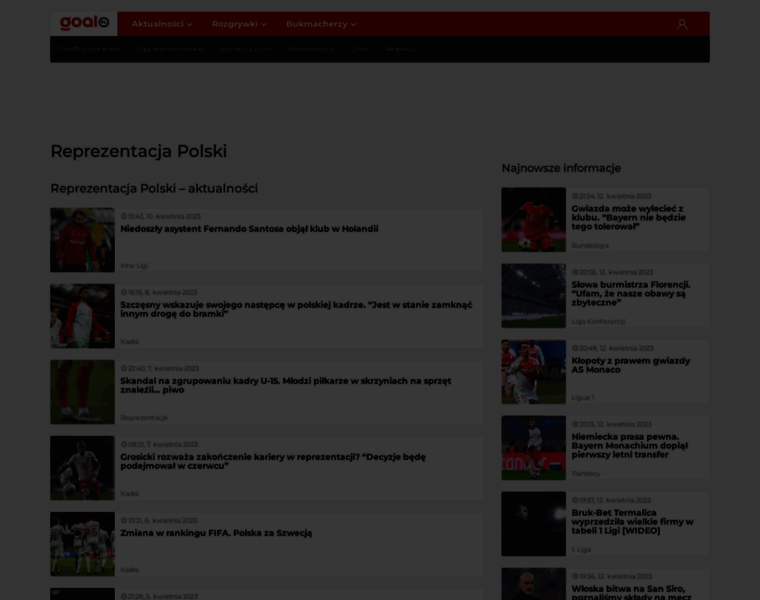Image resolution: width=760 pixels, height=600 pixels.
Task: Click thumbnail of Florence mayor article
Action: pyautogui.click(x=534, y=296)
